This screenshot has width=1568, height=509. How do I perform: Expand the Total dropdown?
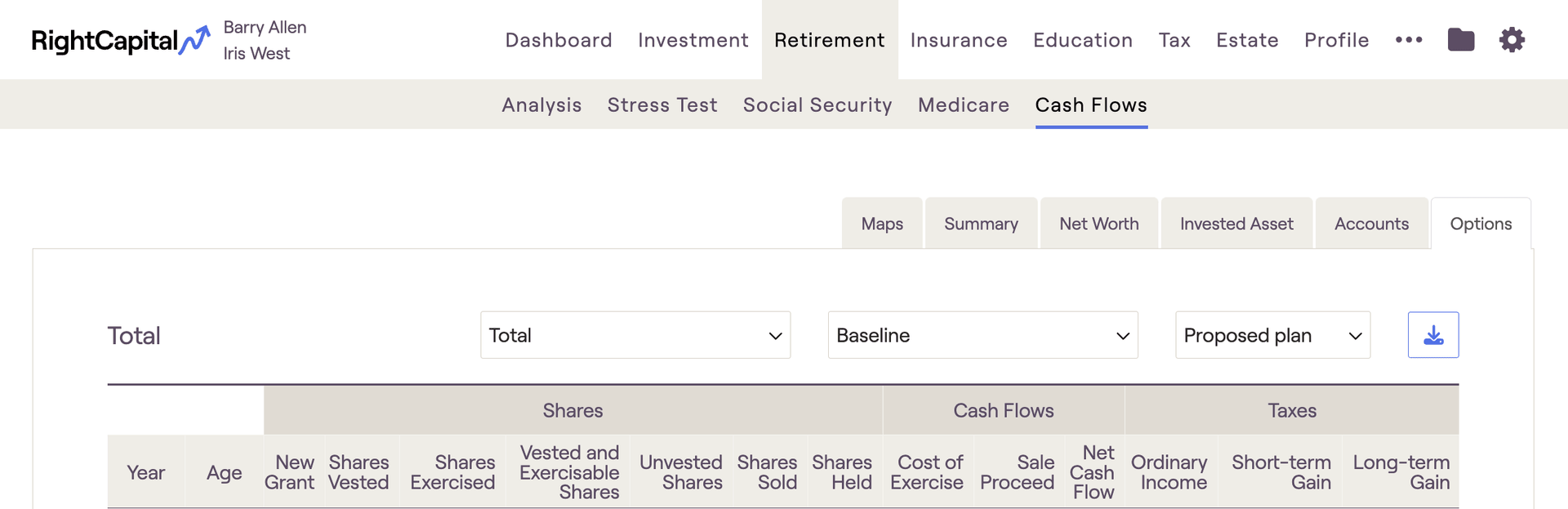(635, 335)
